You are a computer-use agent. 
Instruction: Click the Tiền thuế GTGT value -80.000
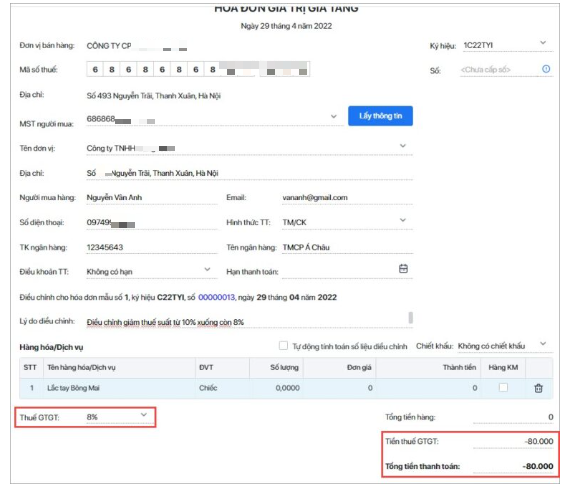[x=539, y=441]
